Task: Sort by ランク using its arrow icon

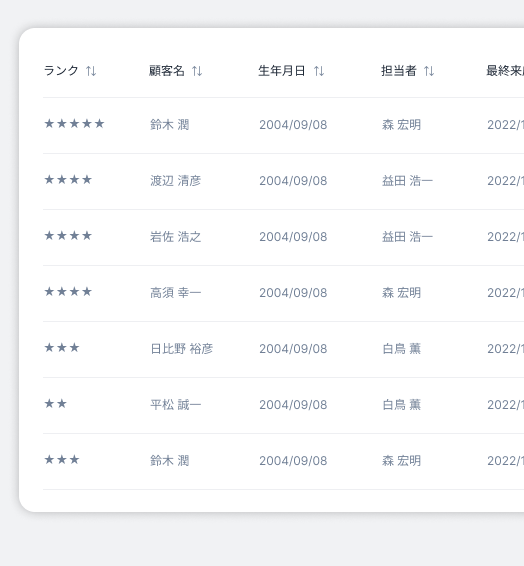Action: [x=91, y=71]
